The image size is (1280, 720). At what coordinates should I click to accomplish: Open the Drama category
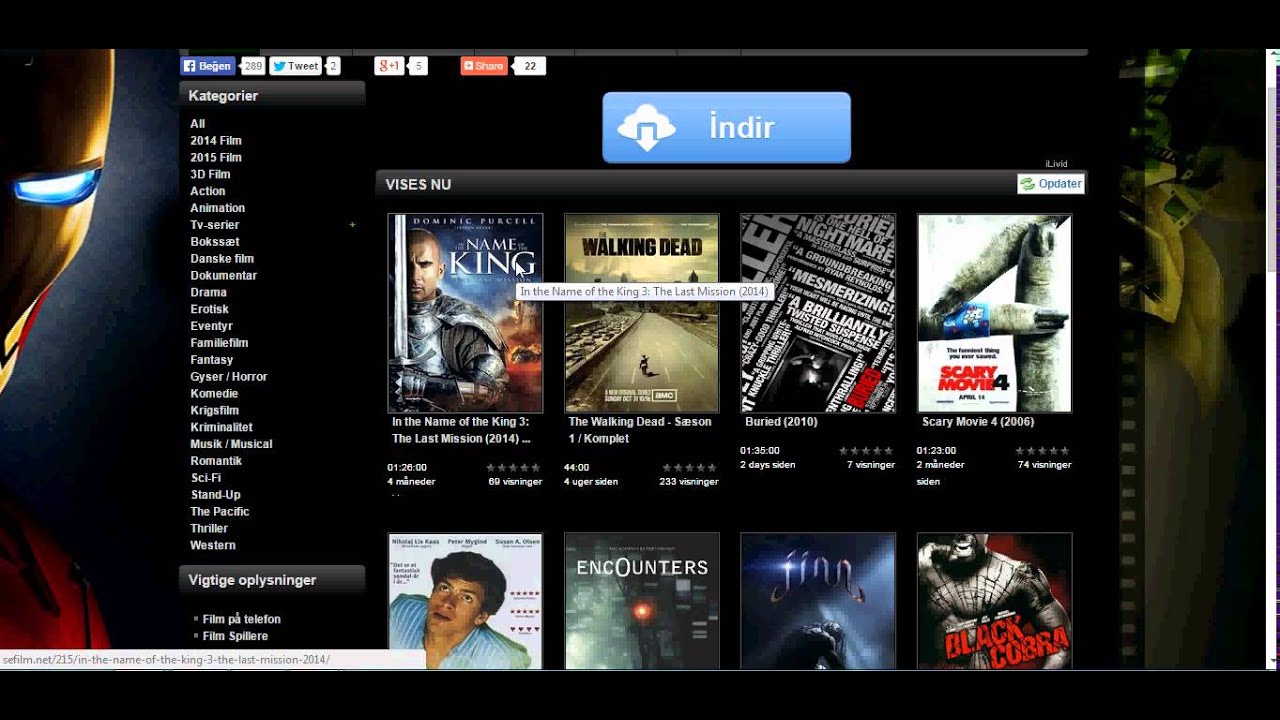coord(209,293)
